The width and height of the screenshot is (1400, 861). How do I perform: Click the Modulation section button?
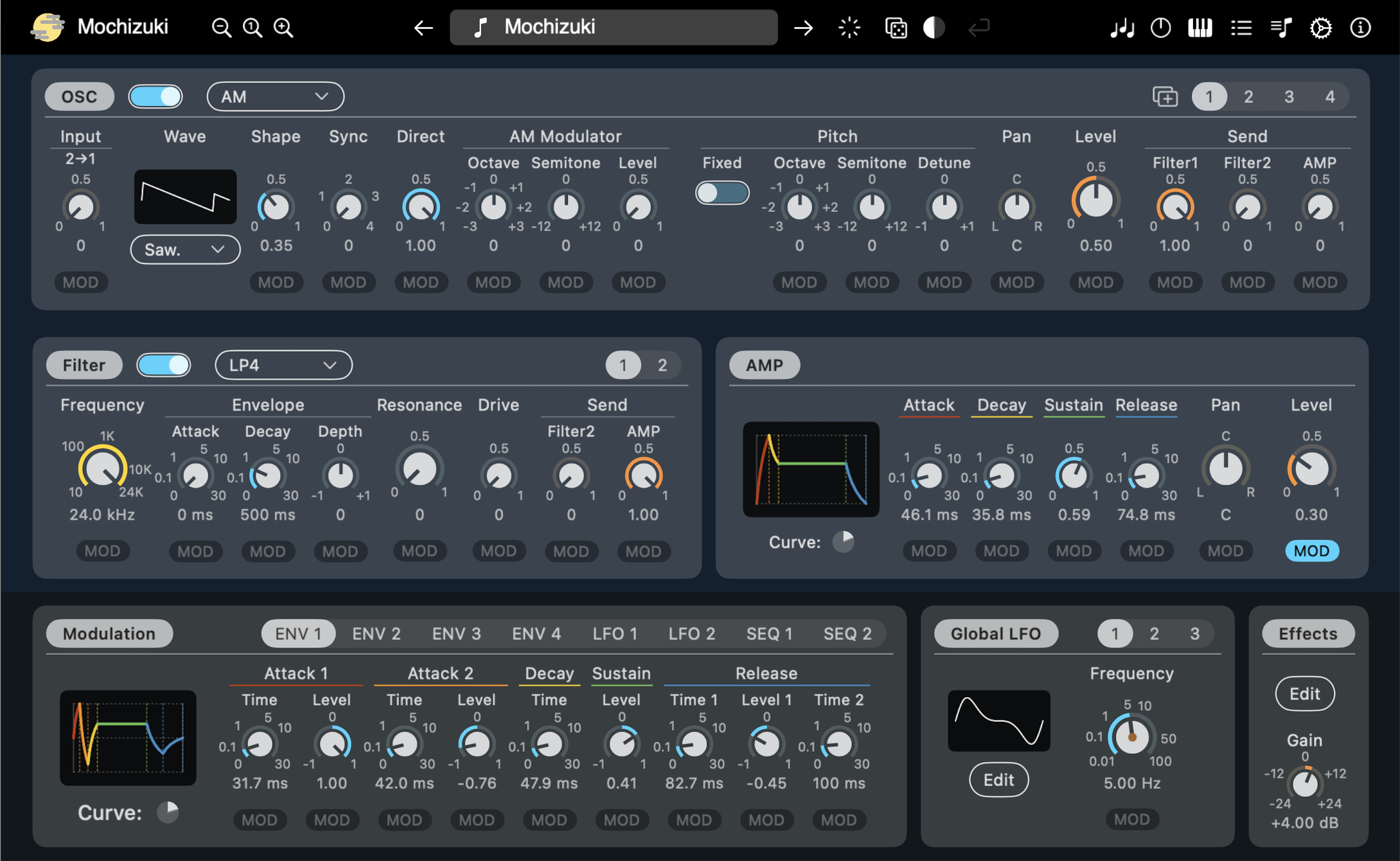(x=109, y=634)
